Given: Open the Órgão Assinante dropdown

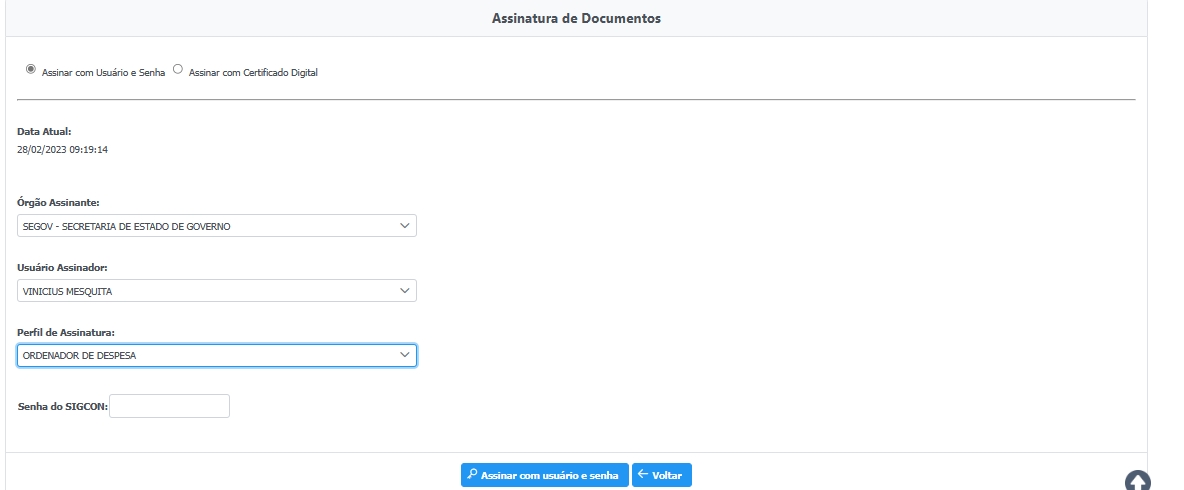Looking at the screenshot, I should pos(216,226).
